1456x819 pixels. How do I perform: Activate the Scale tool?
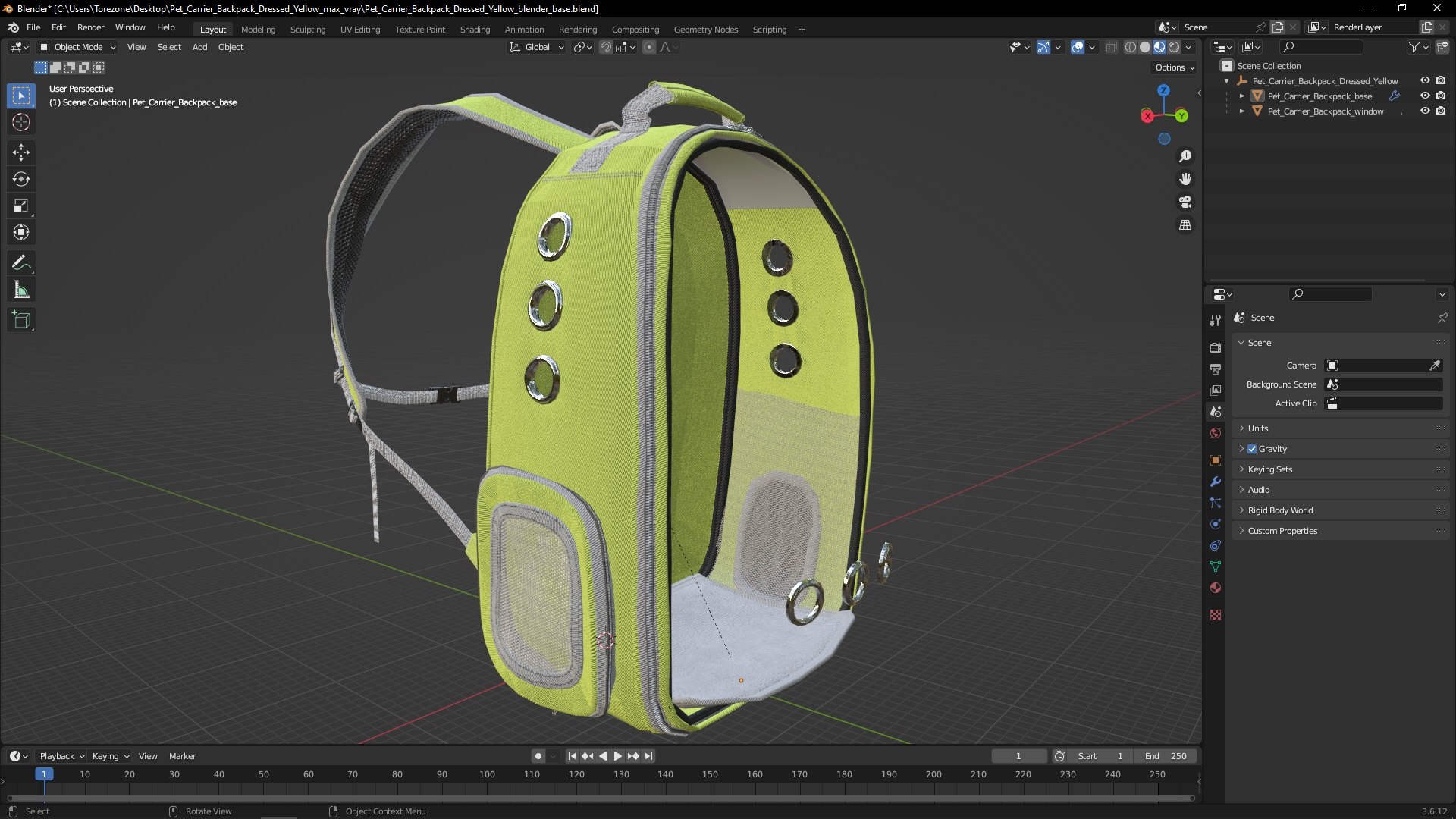21,206
